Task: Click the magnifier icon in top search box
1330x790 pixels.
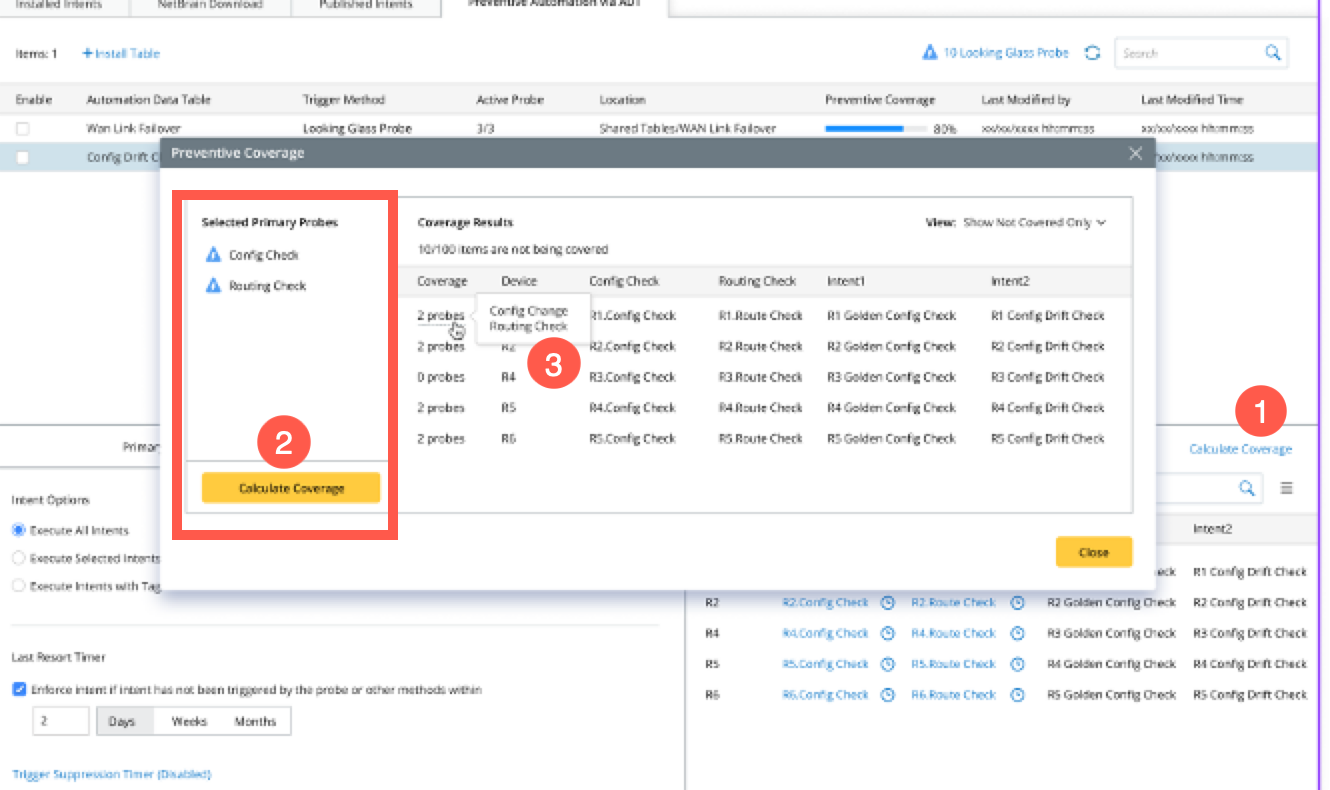Action: pos(1272,53)
